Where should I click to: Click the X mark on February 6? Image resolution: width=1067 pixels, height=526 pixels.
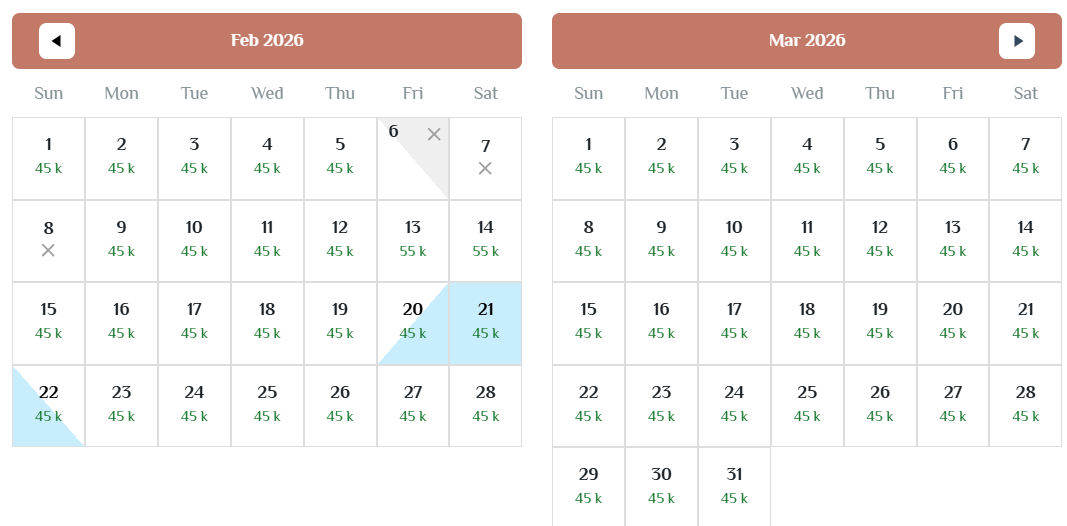(x=434, y=135)
